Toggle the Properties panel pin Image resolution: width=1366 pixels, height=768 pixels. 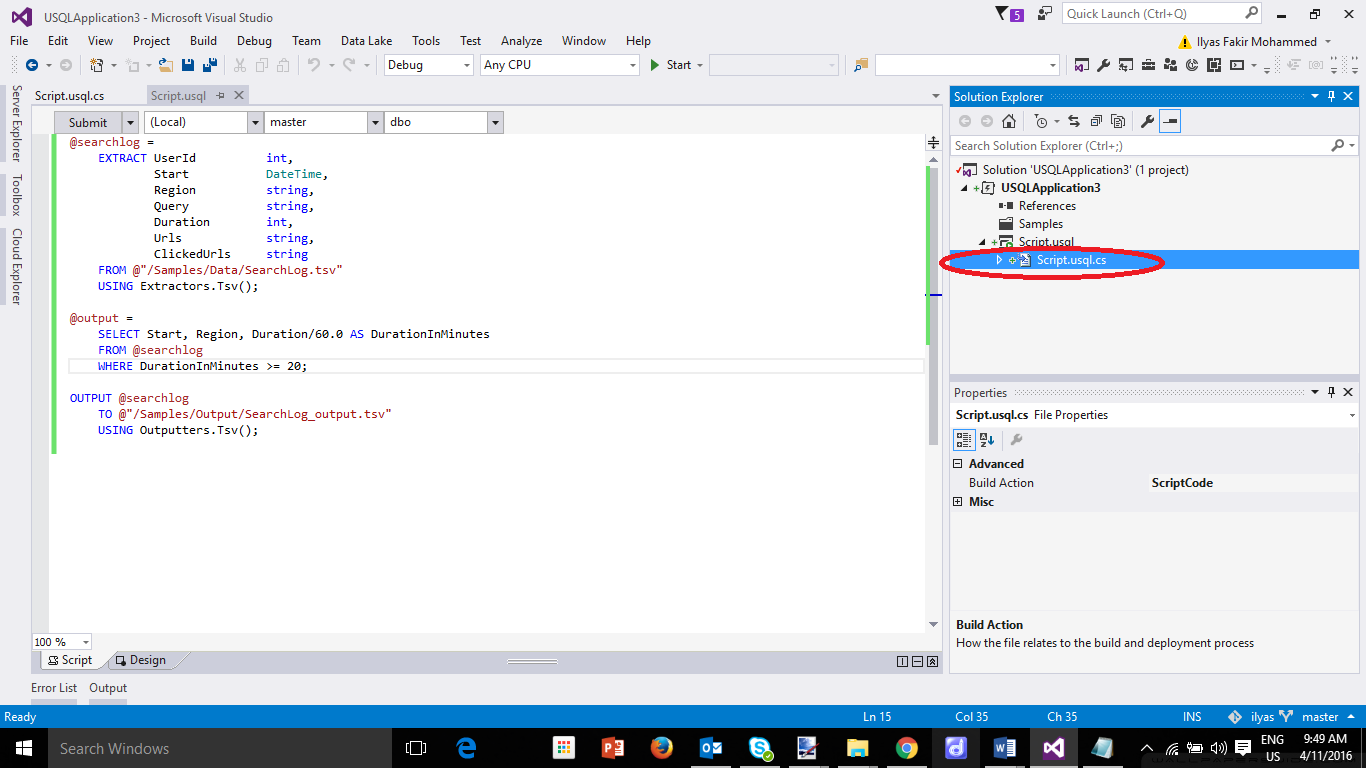[1330, 392]
